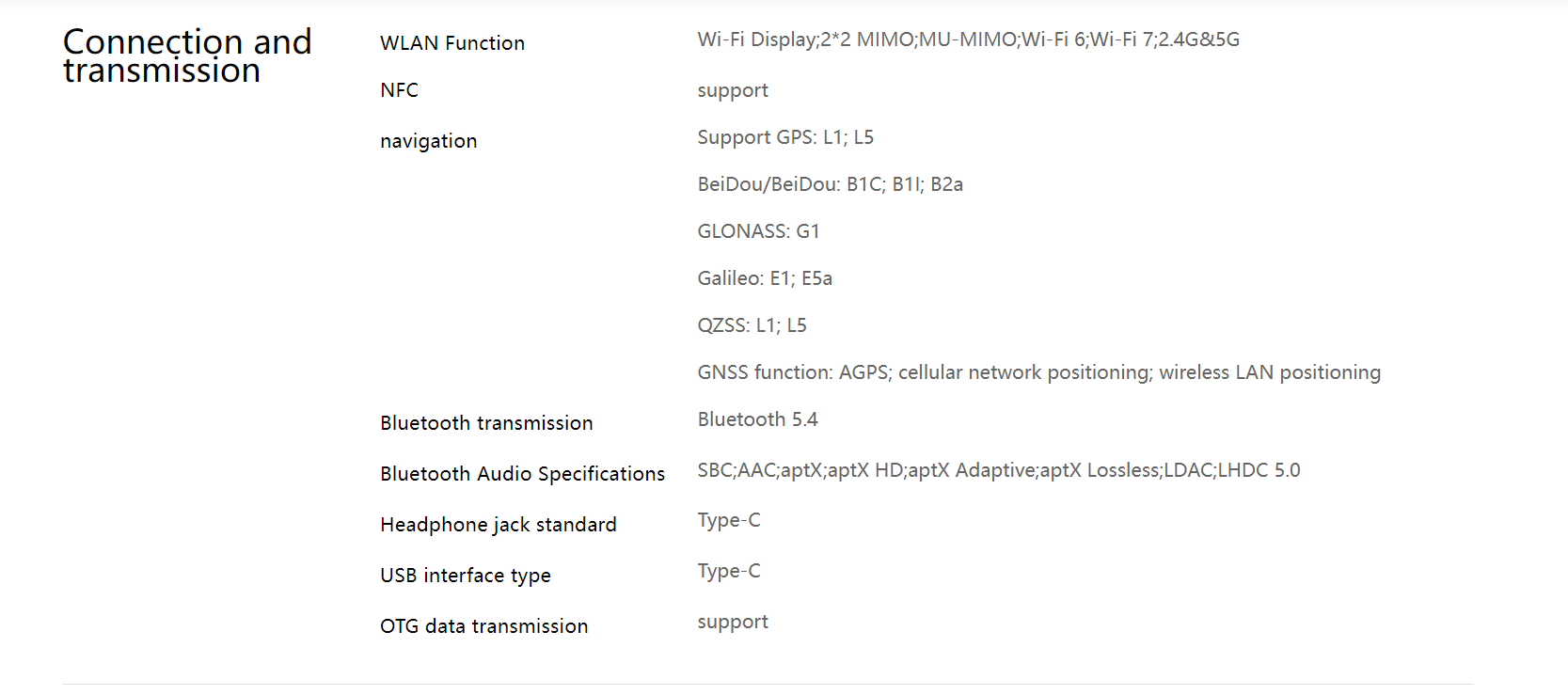Click the BeiDou B1C B1I B2a line
1568x695 pixels.
pos(830,184)
